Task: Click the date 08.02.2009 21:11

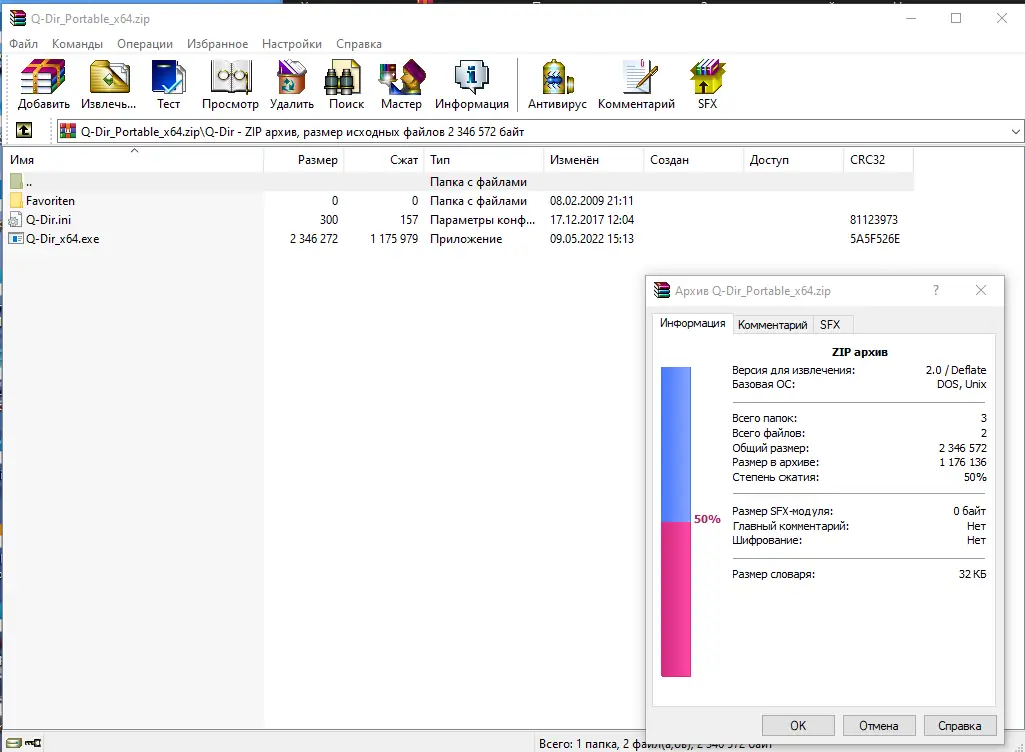Action: 592,201
